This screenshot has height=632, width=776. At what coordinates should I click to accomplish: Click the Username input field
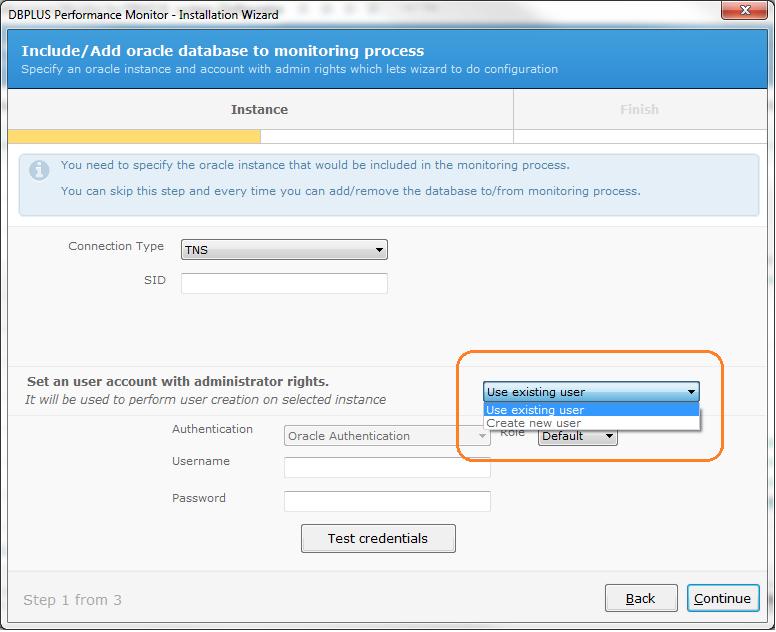[387, 467]
